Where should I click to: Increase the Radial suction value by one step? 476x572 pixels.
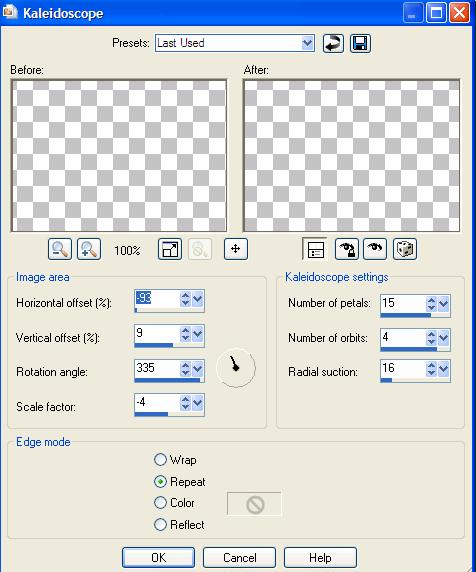pos(432,365)
